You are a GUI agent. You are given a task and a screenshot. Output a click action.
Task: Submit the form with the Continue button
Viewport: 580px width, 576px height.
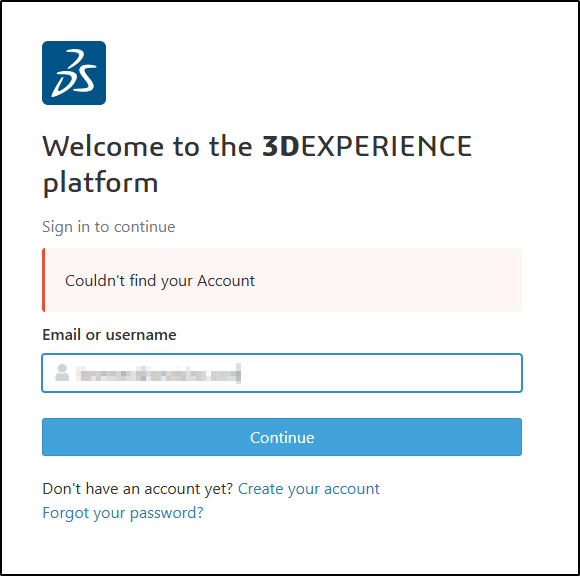(x=282, y=437)
